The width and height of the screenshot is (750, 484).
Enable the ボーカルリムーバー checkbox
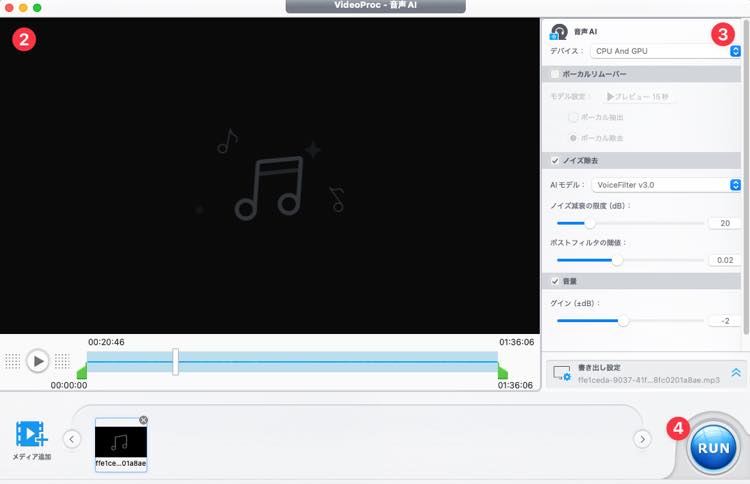(x=555, y=74)
